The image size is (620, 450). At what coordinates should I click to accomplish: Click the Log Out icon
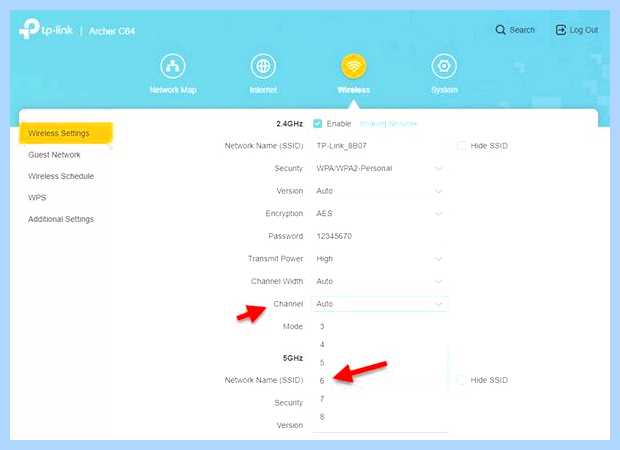tap(561, 30)
